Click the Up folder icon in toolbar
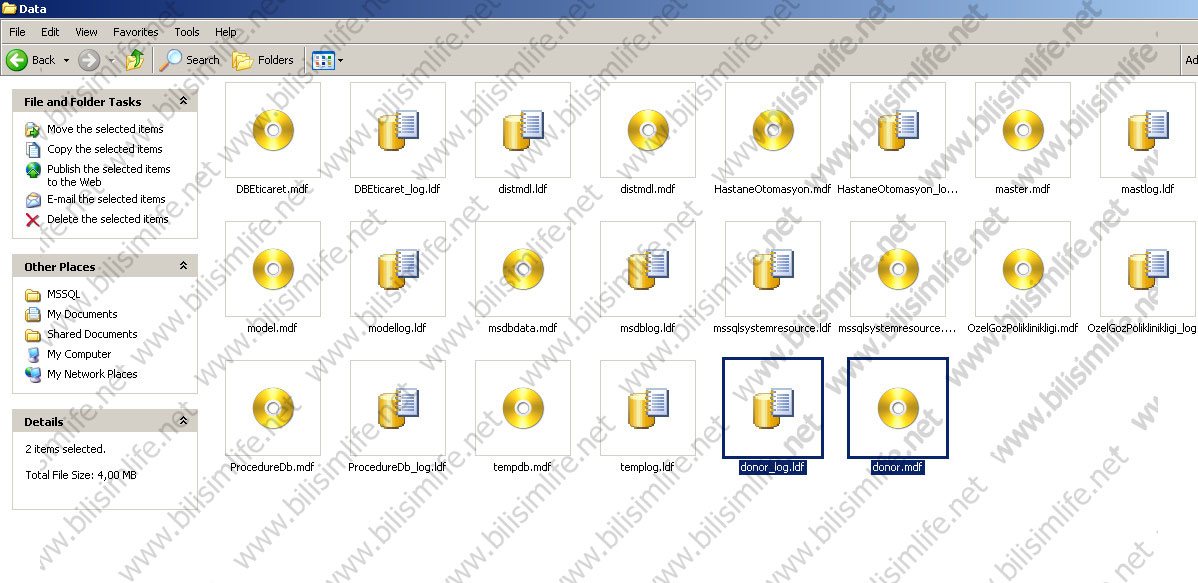1198x583 pixels. click(135, 60)
